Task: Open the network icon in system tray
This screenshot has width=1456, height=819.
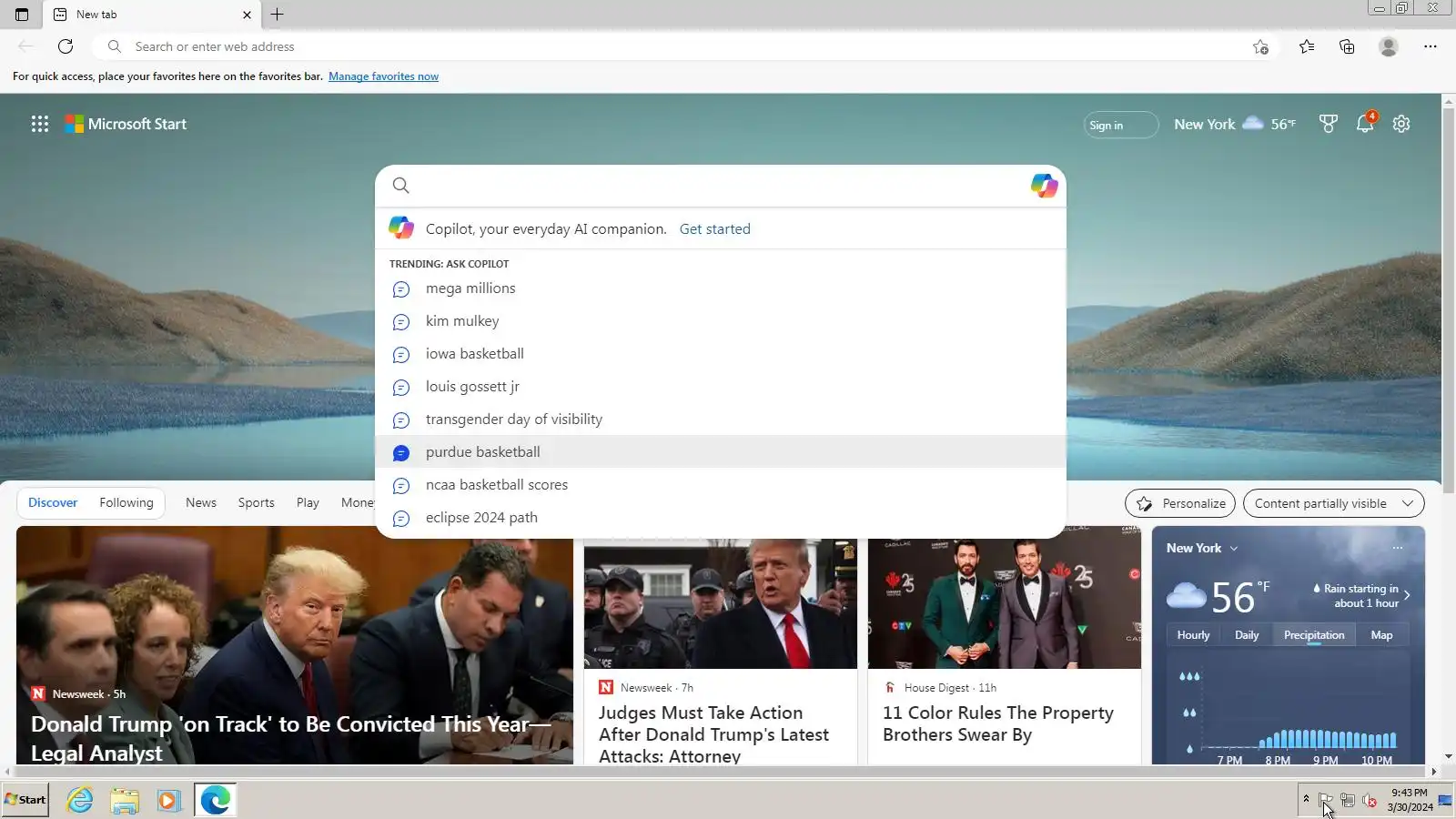Action: pyautogui.click(x=1348, y=800)
